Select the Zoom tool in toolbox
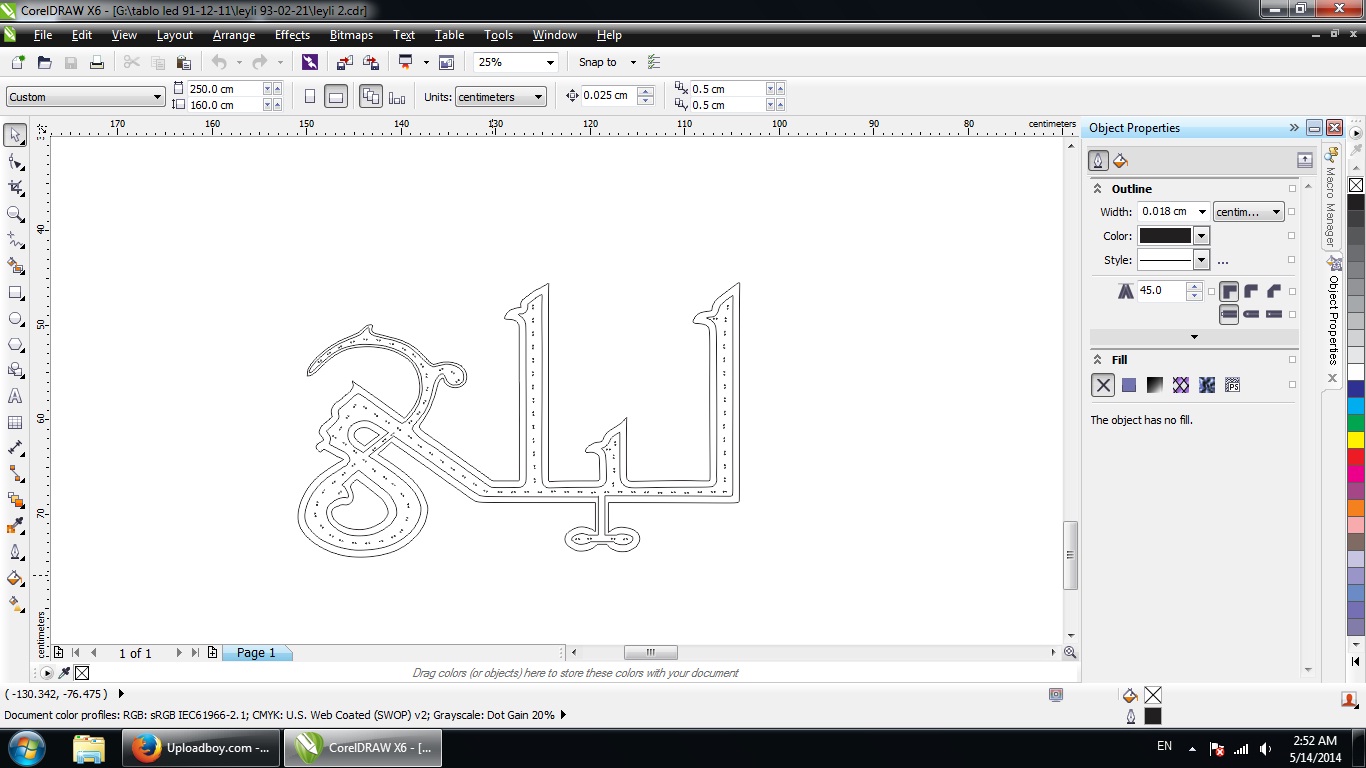 (x=15, y=214)
